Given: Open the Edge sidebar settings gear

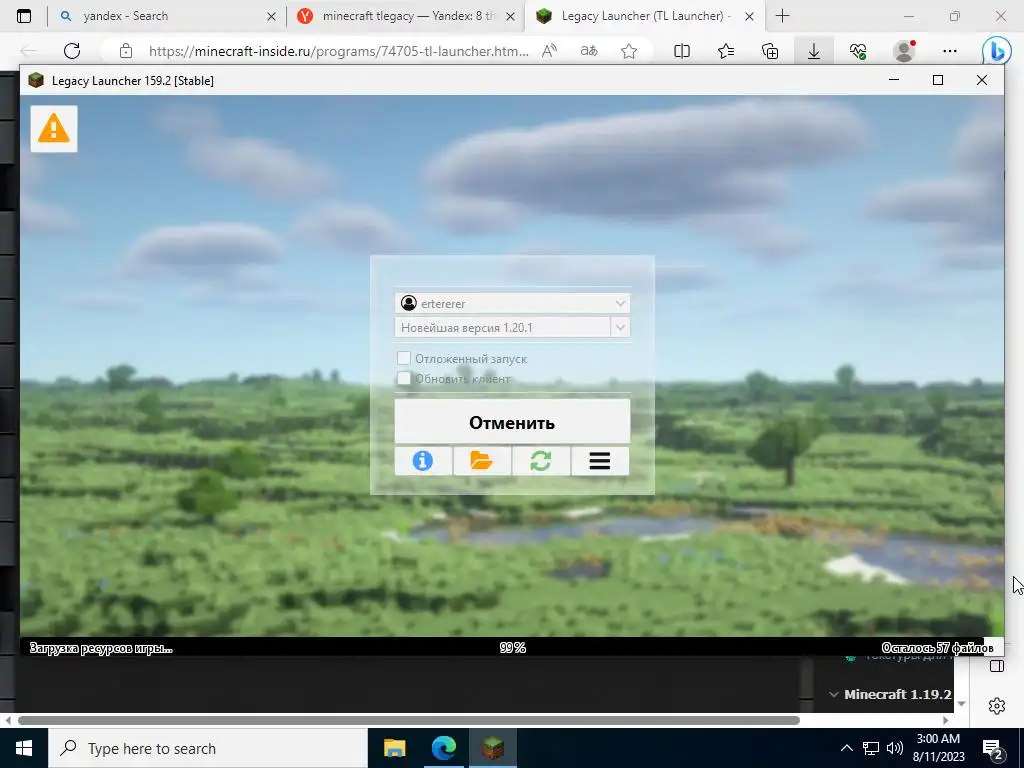Looking at the screenshot, I should pos(997,706).
